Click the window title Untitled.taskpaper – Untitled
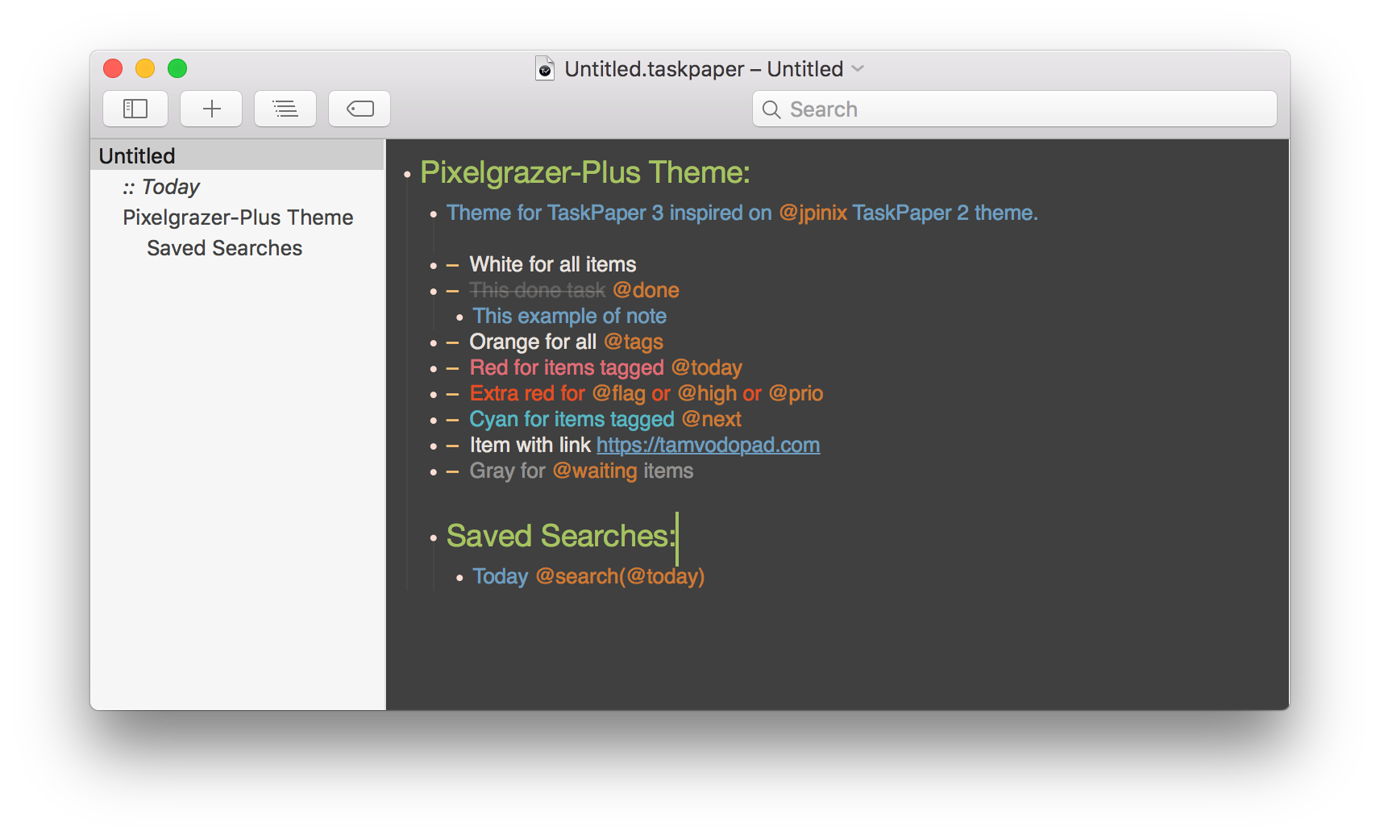This screenshot has width=1380, height=838. pos(704,69)
